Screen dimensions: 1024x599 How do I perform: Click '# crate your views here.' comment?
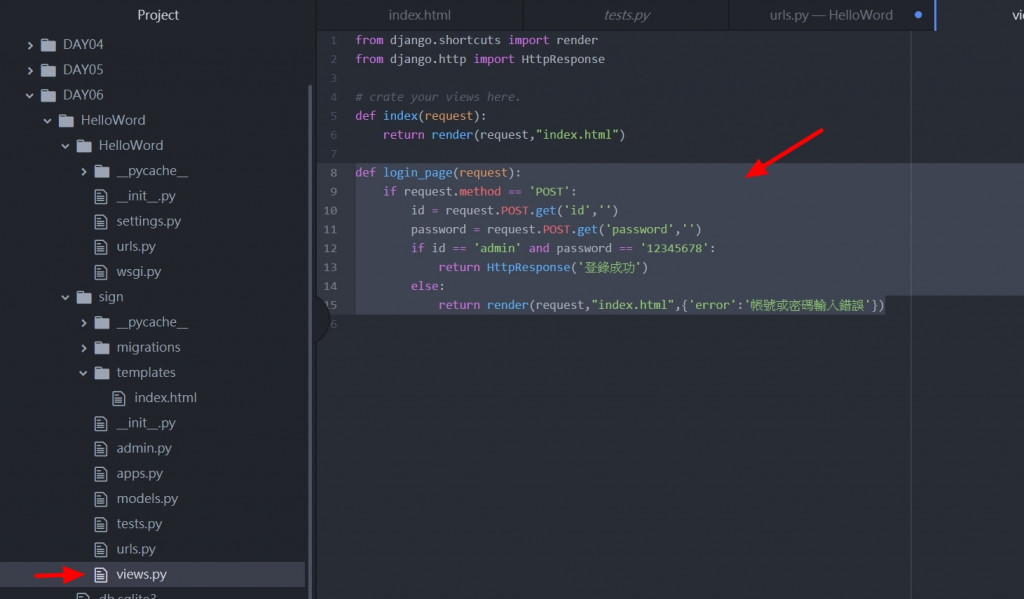438,97
